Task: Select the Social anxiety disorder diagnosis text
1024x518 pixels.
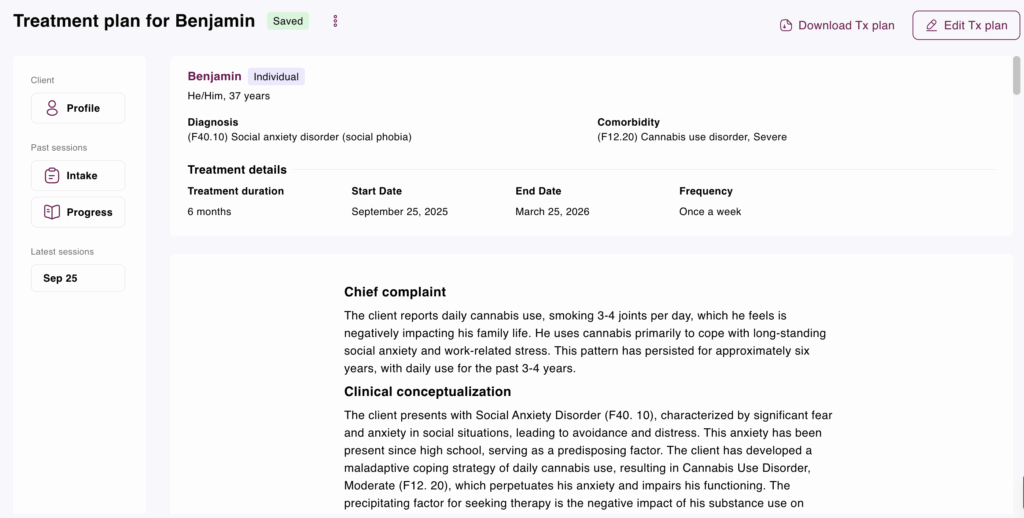Action: pyautogui.click(x=299, y=137)
